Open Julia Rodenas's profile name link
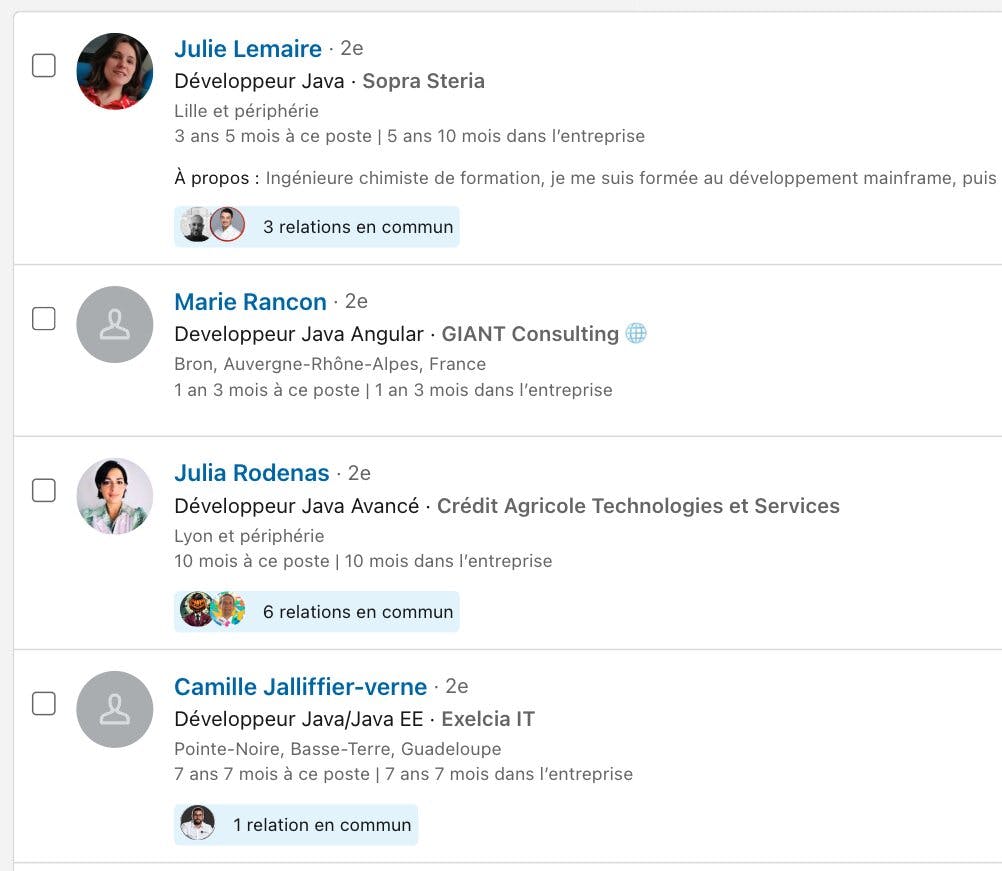Screen dimensions: 1002x871 tap(252, 473)
